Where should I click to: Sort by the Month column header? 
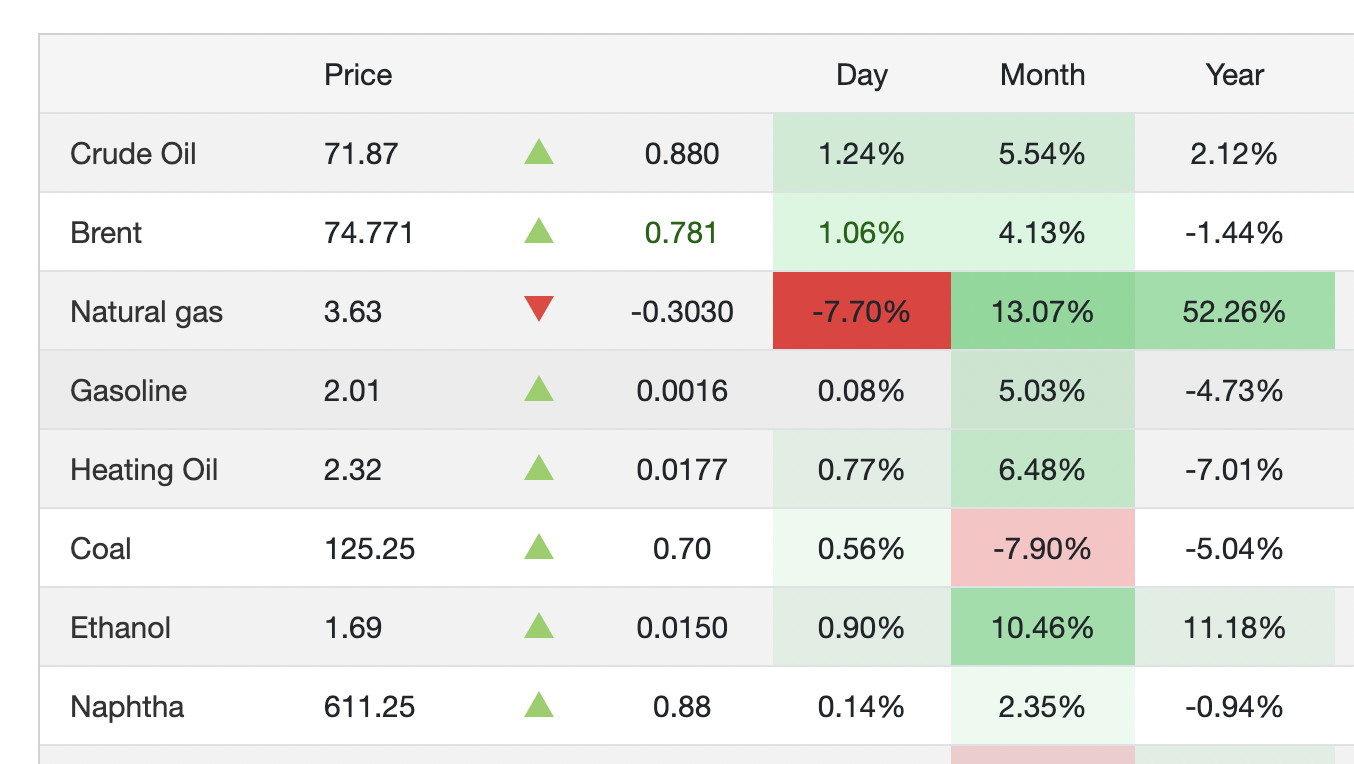pos(1043,75)
